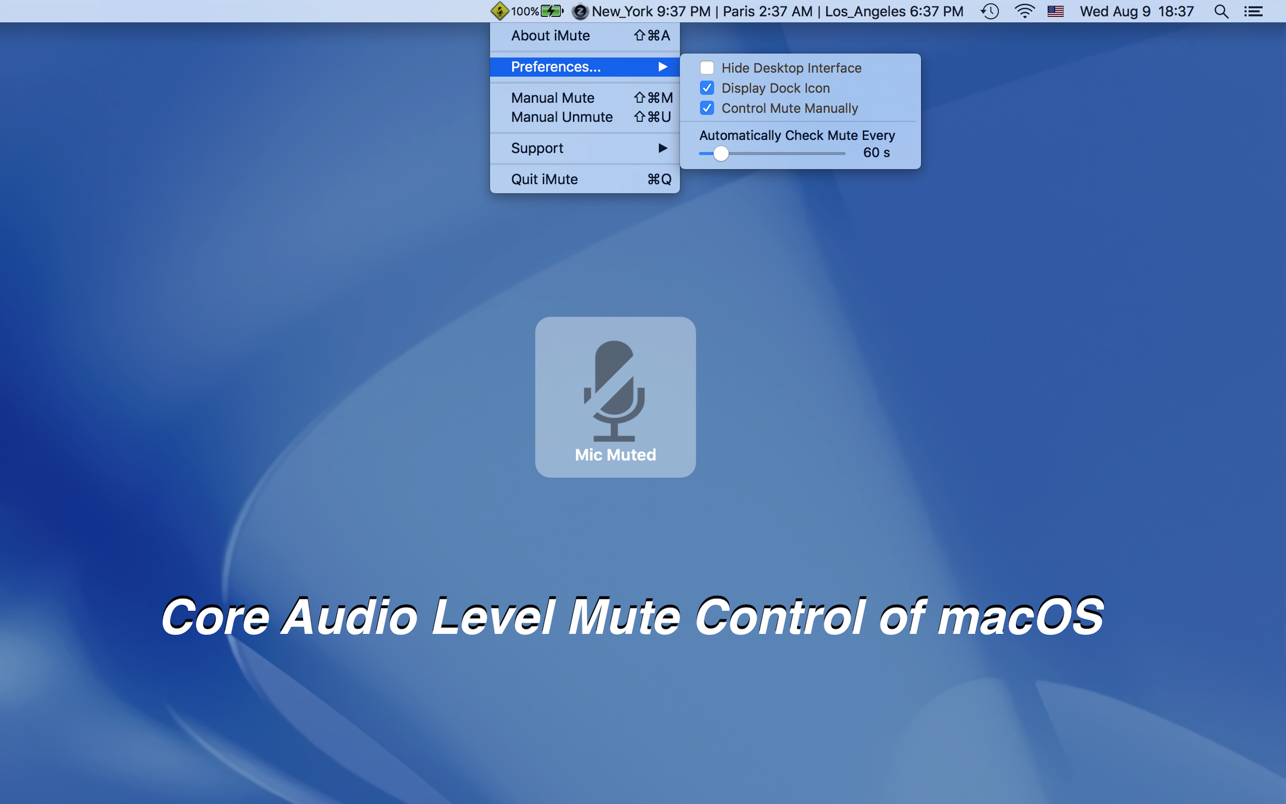This screenshot has width=1286, height=804.
Task: Choose Quit iMute
Action: (585, 179)
